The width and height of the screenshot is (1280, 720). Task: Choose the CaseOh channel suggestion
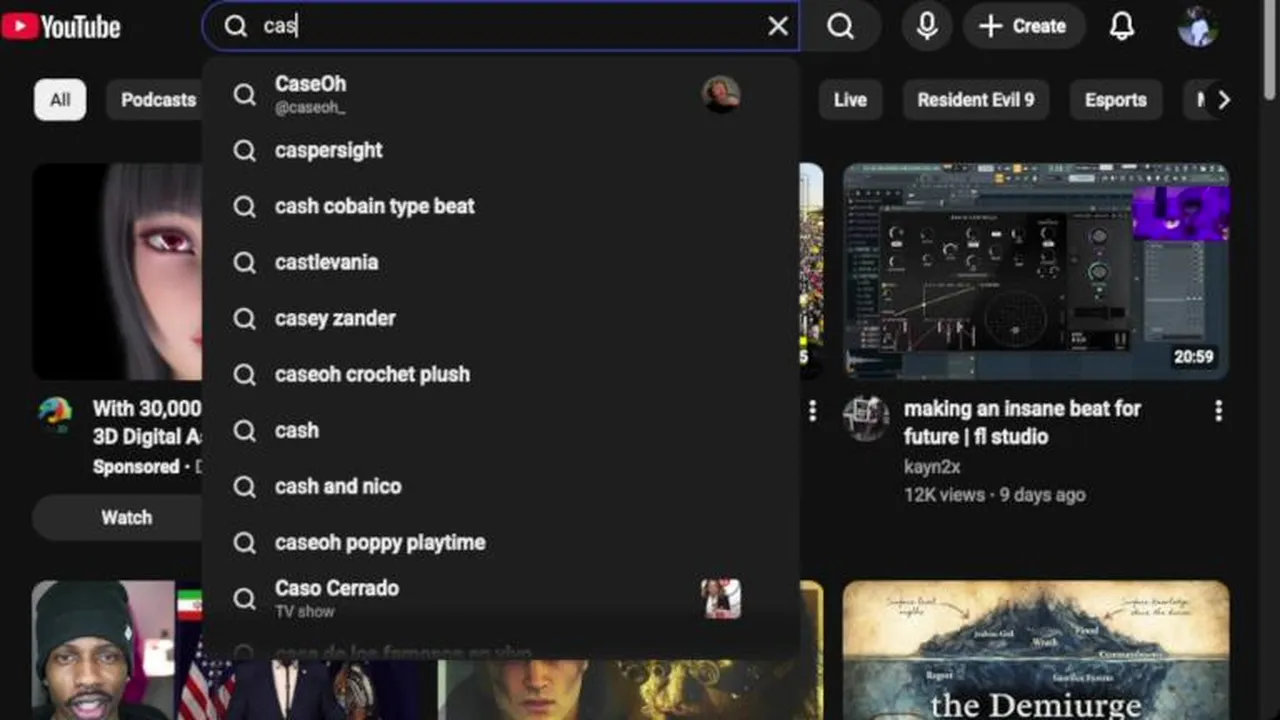pyautogui.click(x=500, y=94)
